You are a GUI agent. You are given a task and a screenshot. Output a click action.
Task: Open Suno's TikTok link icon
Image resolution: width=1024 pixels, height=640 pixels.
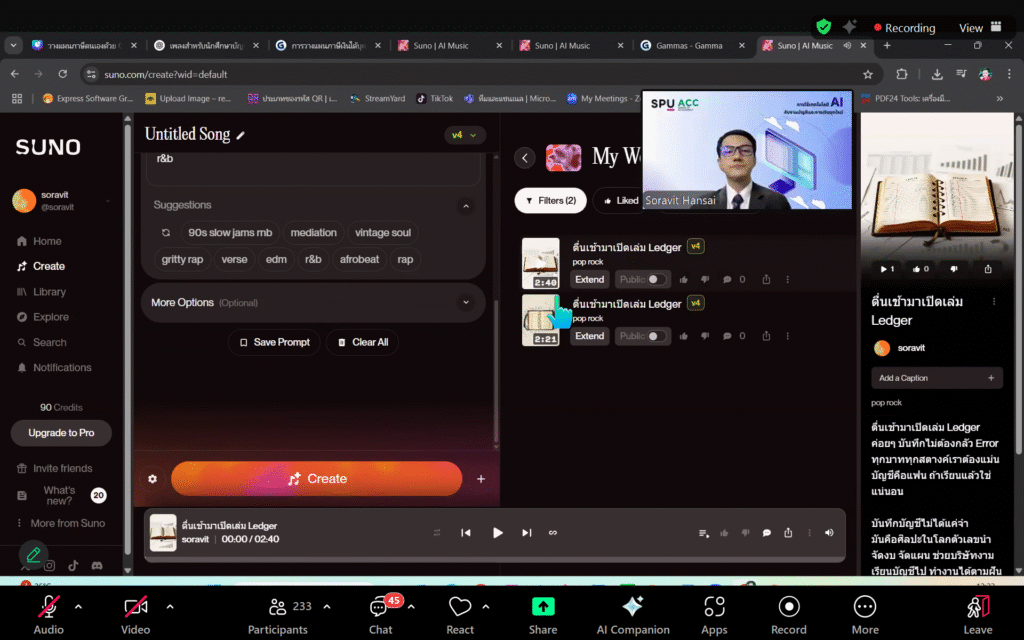pos(73,566)
